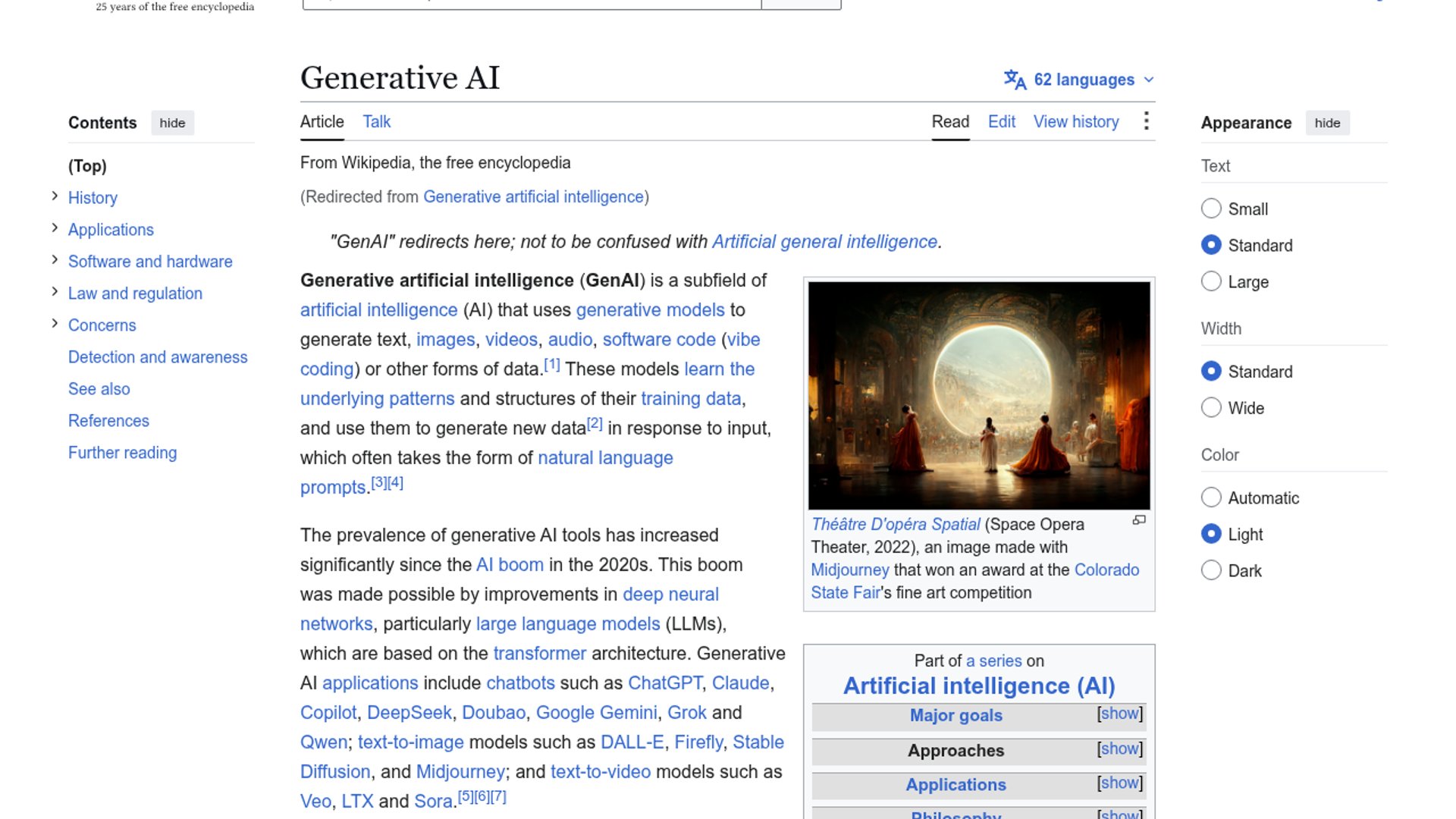The image size is (1456, 819).
Task: Open the Théâtre D'opéra Spatial image thumbnail
Action: pos(979,395)
